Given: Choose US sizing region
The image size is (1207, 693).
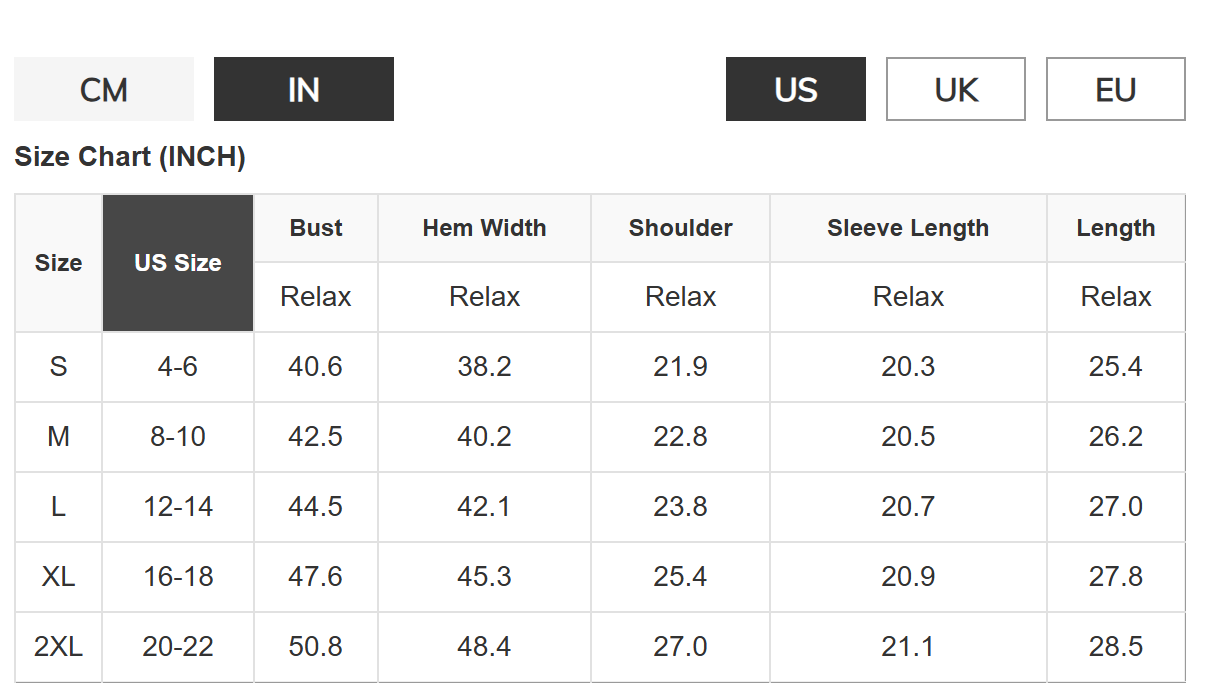Looking at the screenshot, I should point(796,89).
